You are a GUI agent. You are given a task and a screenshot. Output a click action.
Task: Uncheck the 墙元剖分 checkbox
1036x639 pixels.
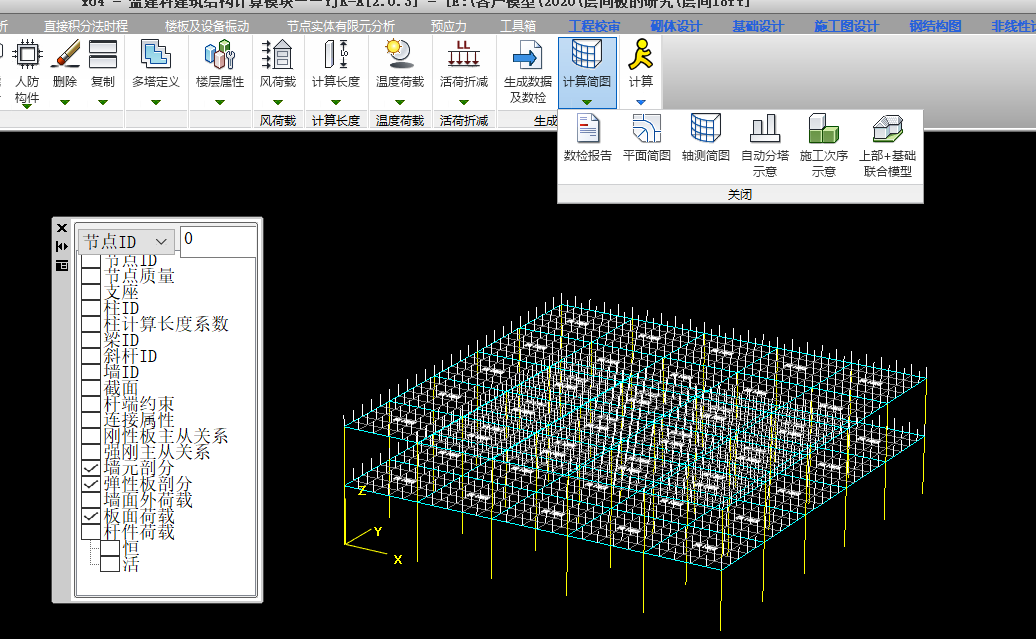pyautogui.click(x=91, y=468)
